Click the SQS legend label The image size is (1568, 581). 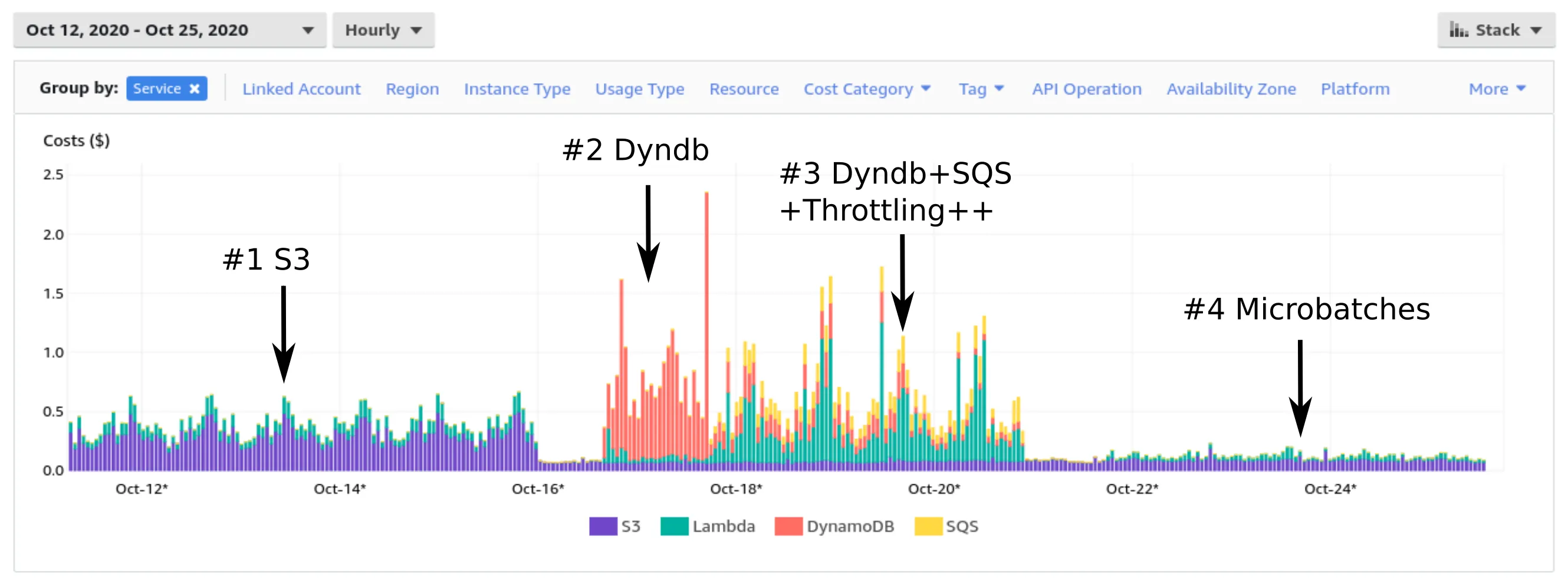[x=962, y=526]
